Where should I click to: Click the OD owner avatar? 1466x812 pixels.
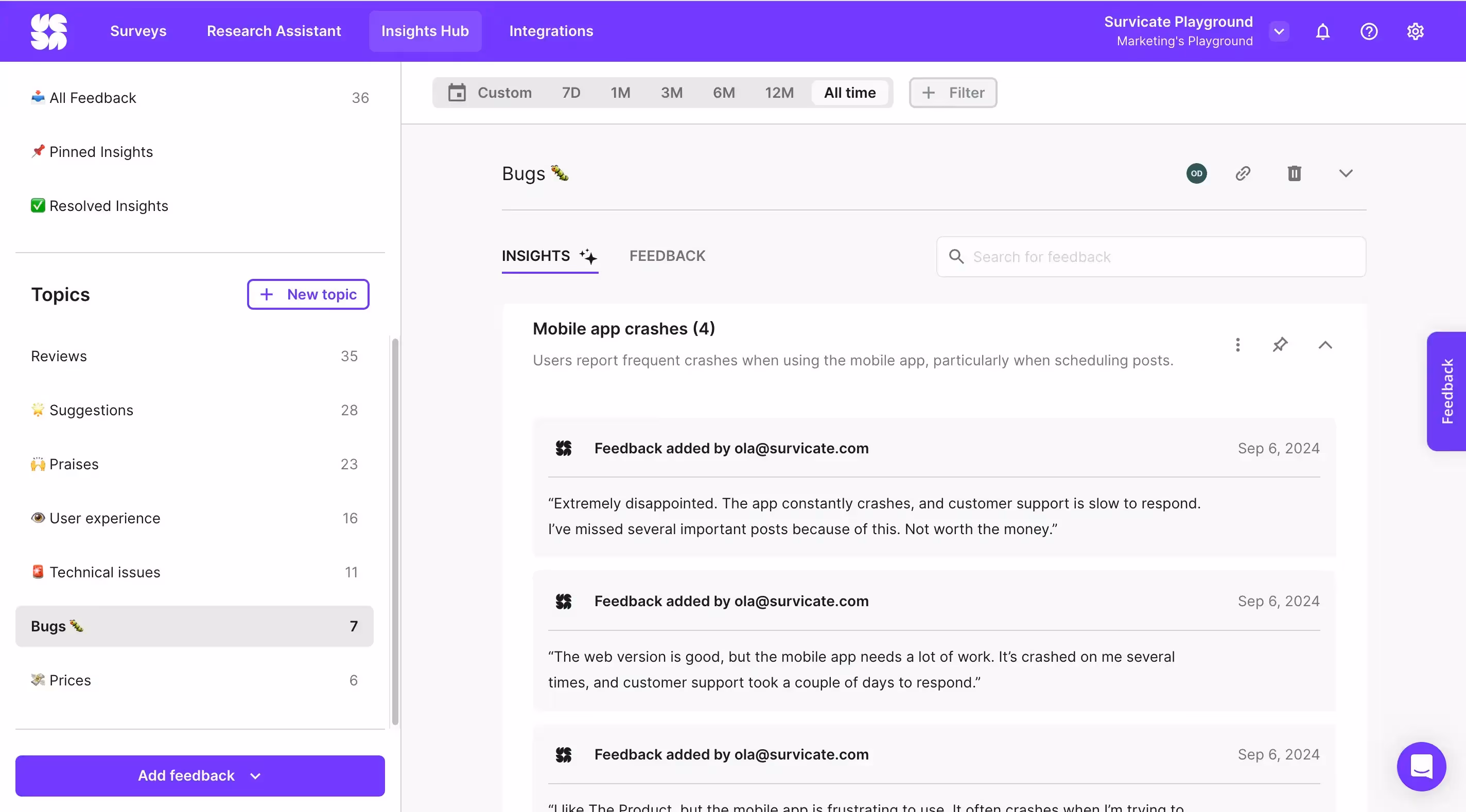pyautogui.click(x=1196, y=173)
